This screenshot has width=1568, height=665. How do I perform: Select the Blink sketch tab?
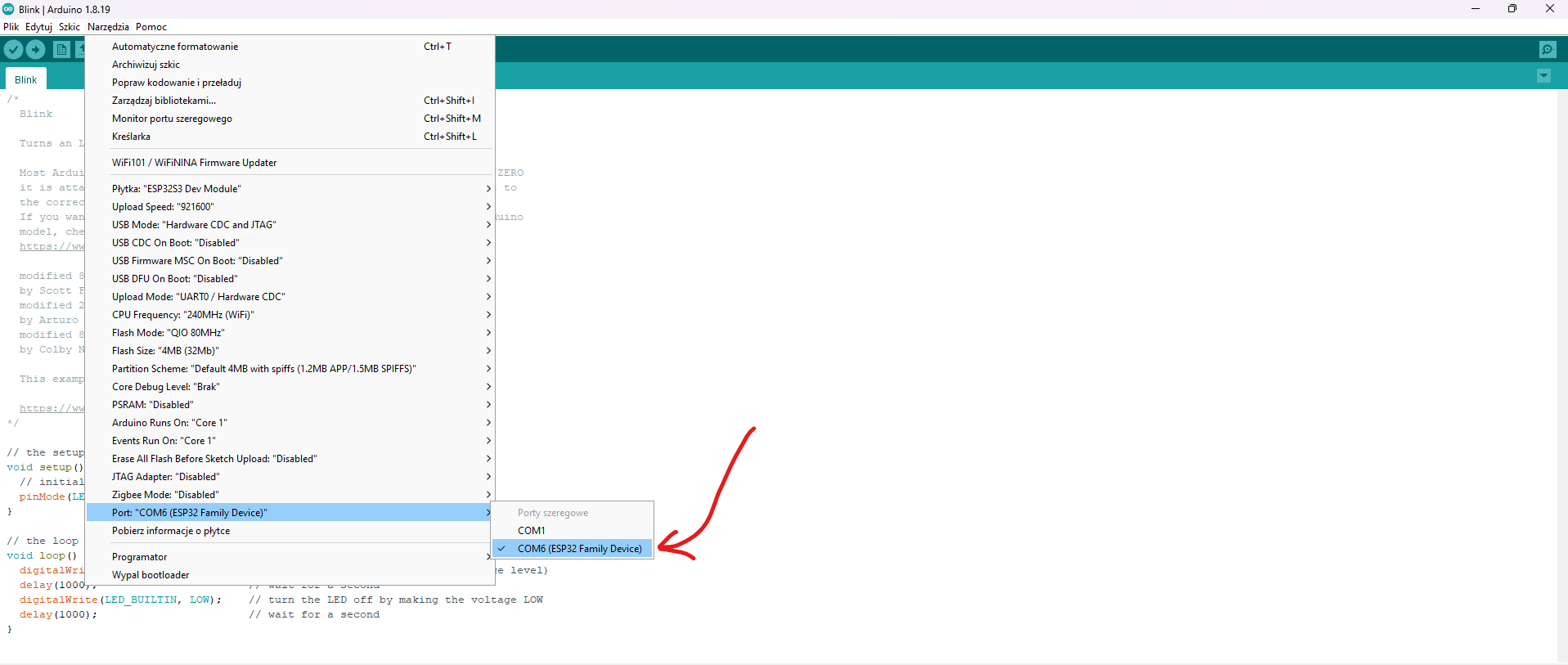(26, 79)
